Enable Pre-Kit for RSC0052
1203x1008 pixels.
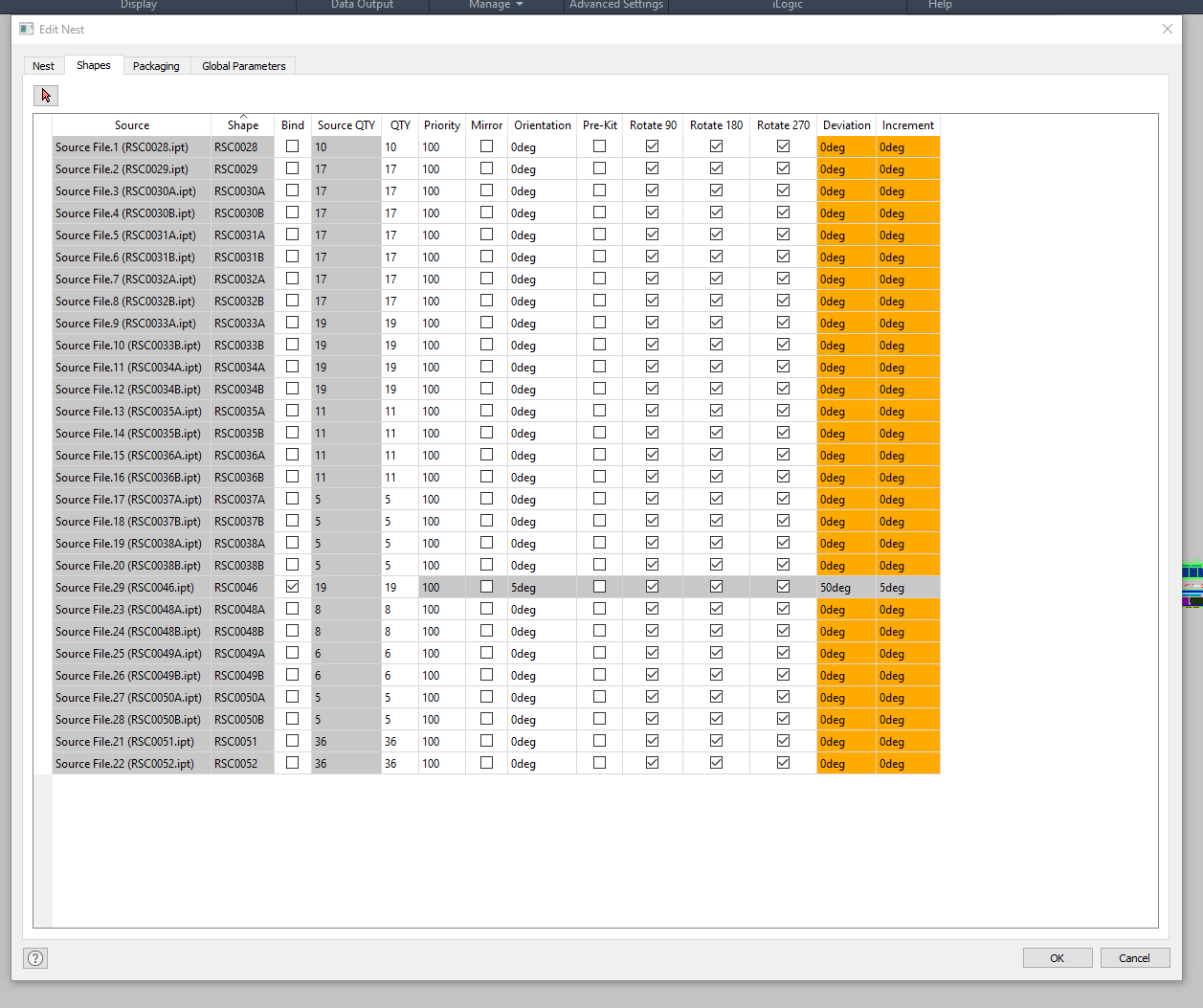[x=600, y=763]
